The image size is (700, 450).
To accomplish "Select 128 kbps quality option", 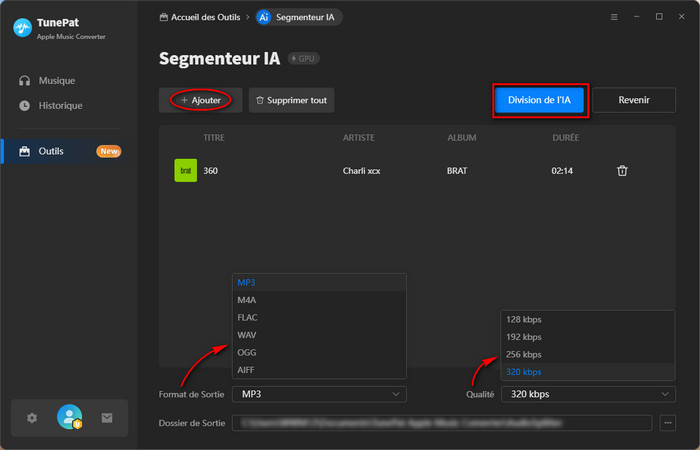I will point(588,320).
